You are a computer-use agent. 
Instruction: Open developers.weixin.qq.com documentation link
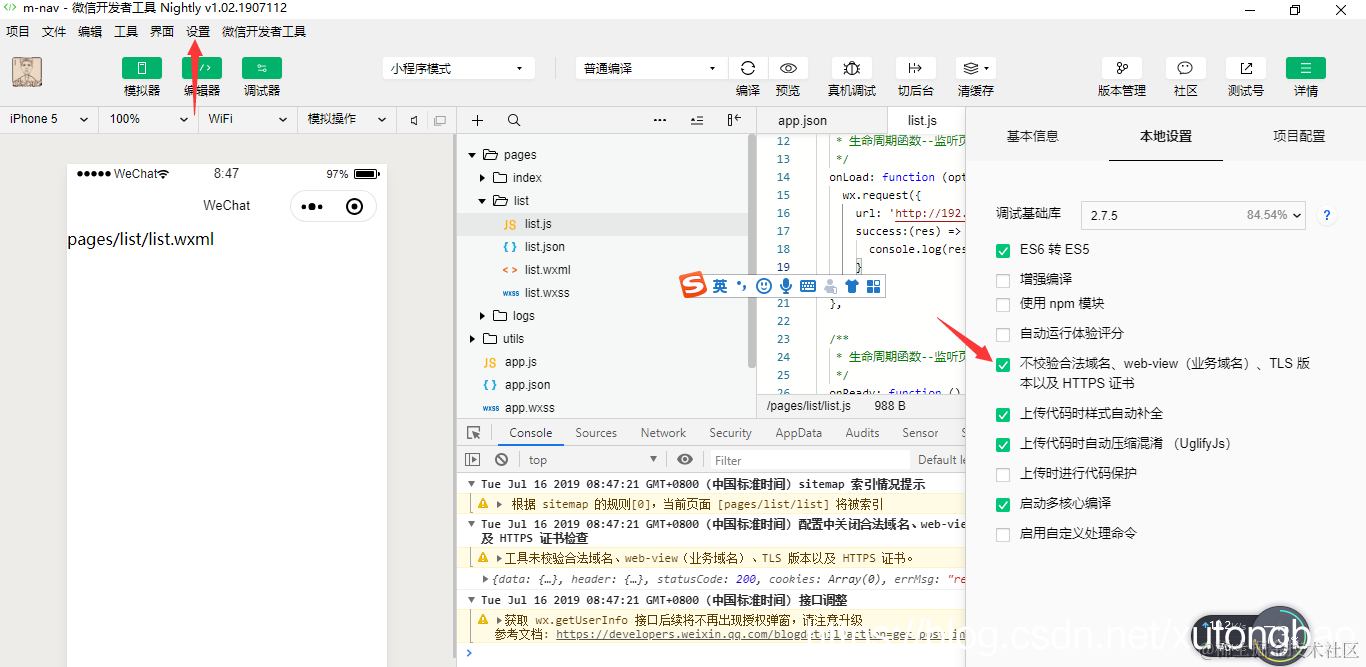click(x=760, y=634)
